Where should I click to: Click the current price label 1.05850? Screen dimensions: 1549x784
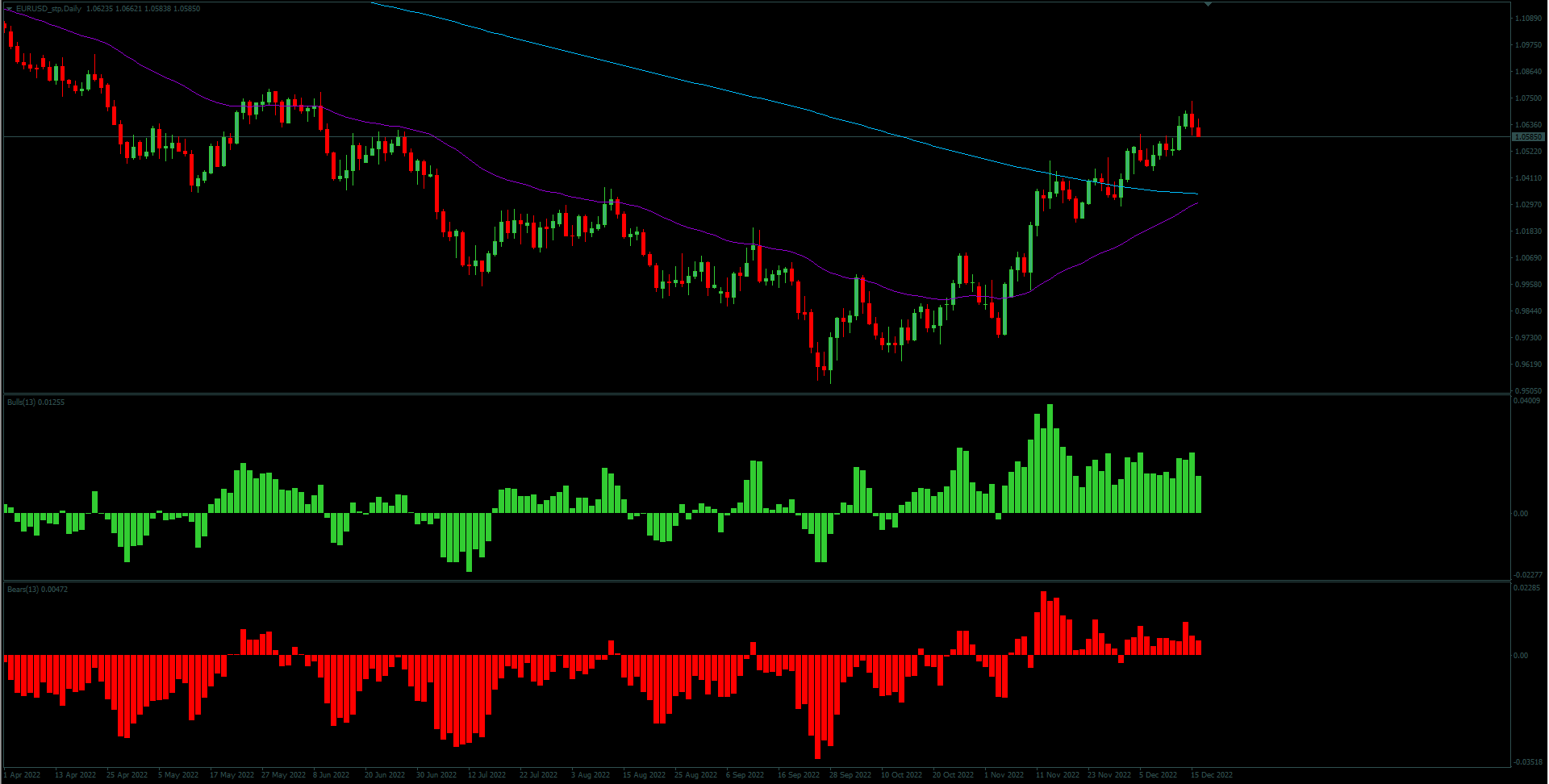(1528, 137)
